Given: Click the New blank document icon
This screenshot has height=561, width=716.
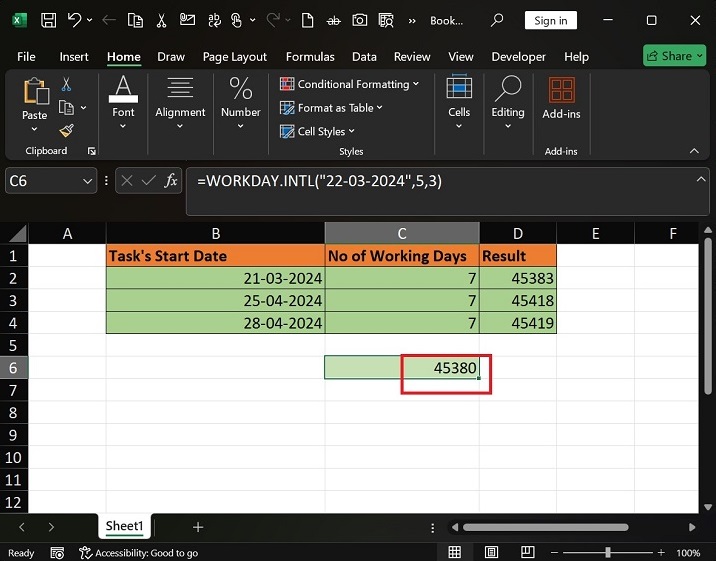Looking at the screenshot, I should point(307,21).
